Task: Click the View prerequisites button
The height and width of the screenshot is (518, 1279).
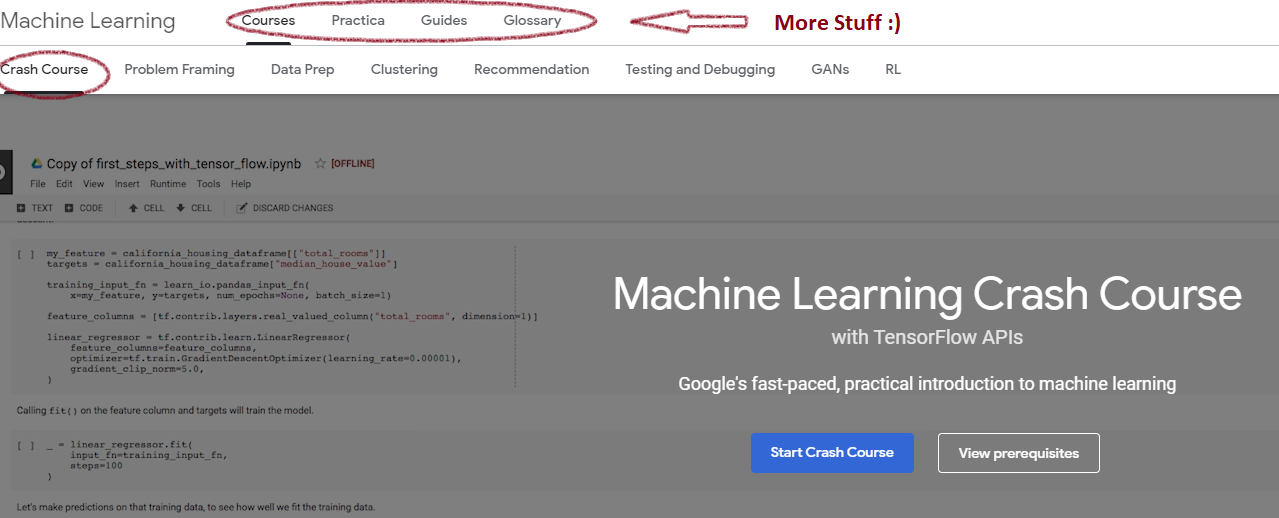Action: pyautogui.click(x=1018, y=453)
